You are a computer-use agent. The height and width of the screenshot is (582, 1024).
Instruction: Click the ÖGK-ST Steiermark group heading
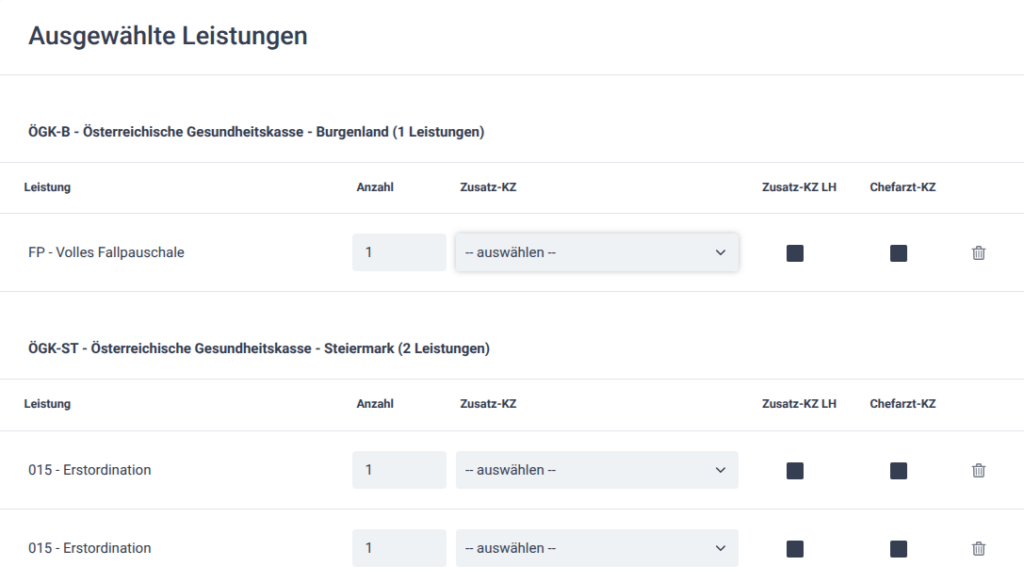pyautogui.click(x=258, y=349)
